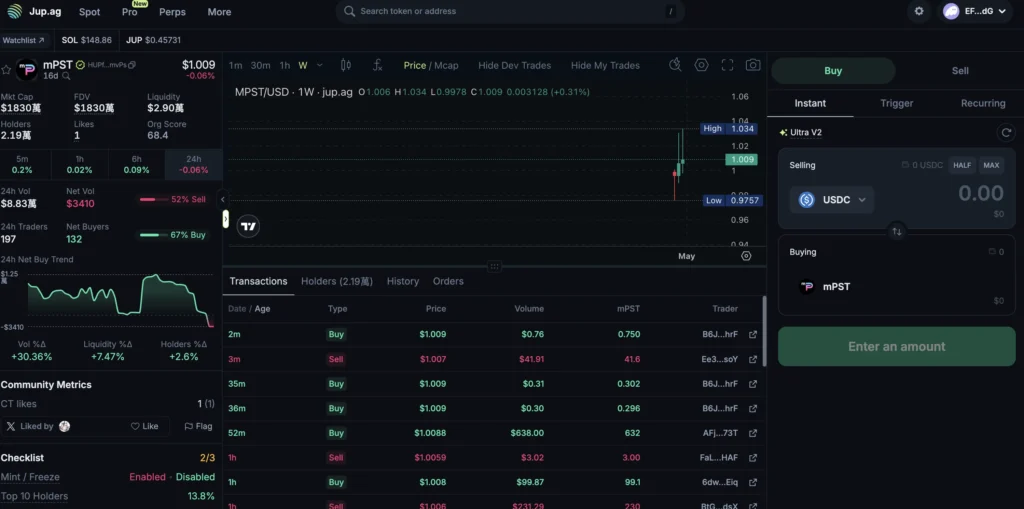The height and width of the screenshot is (509, 1024).
Task: Open chart settings hexagon icon
Action: tap(701, 65)
